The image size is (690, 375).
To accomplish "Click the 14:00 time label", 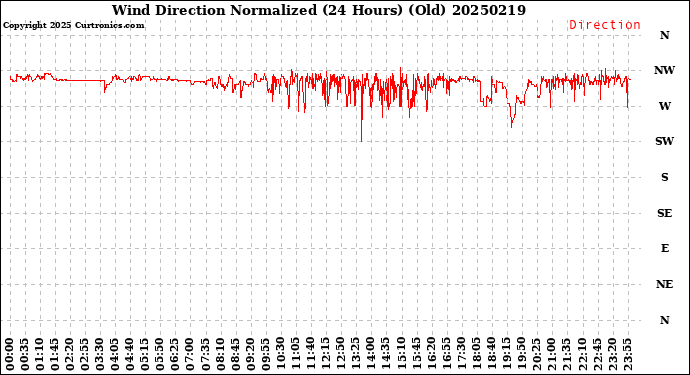I will point(371,355).
